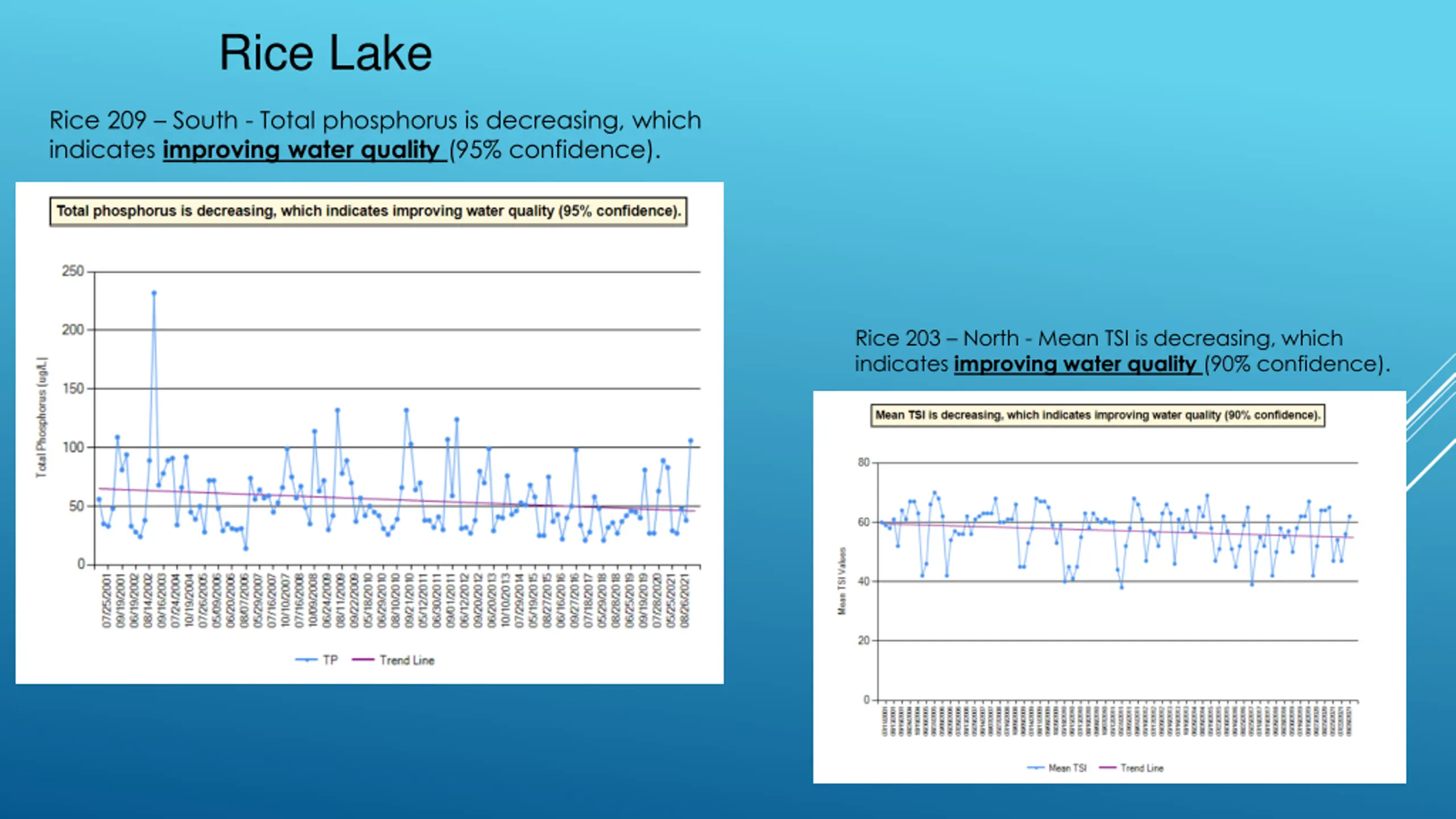Select the TP legend marker in phosphorus chart
The width and height of the screenshot is (1456, 819).
click(x=306, y=660)
